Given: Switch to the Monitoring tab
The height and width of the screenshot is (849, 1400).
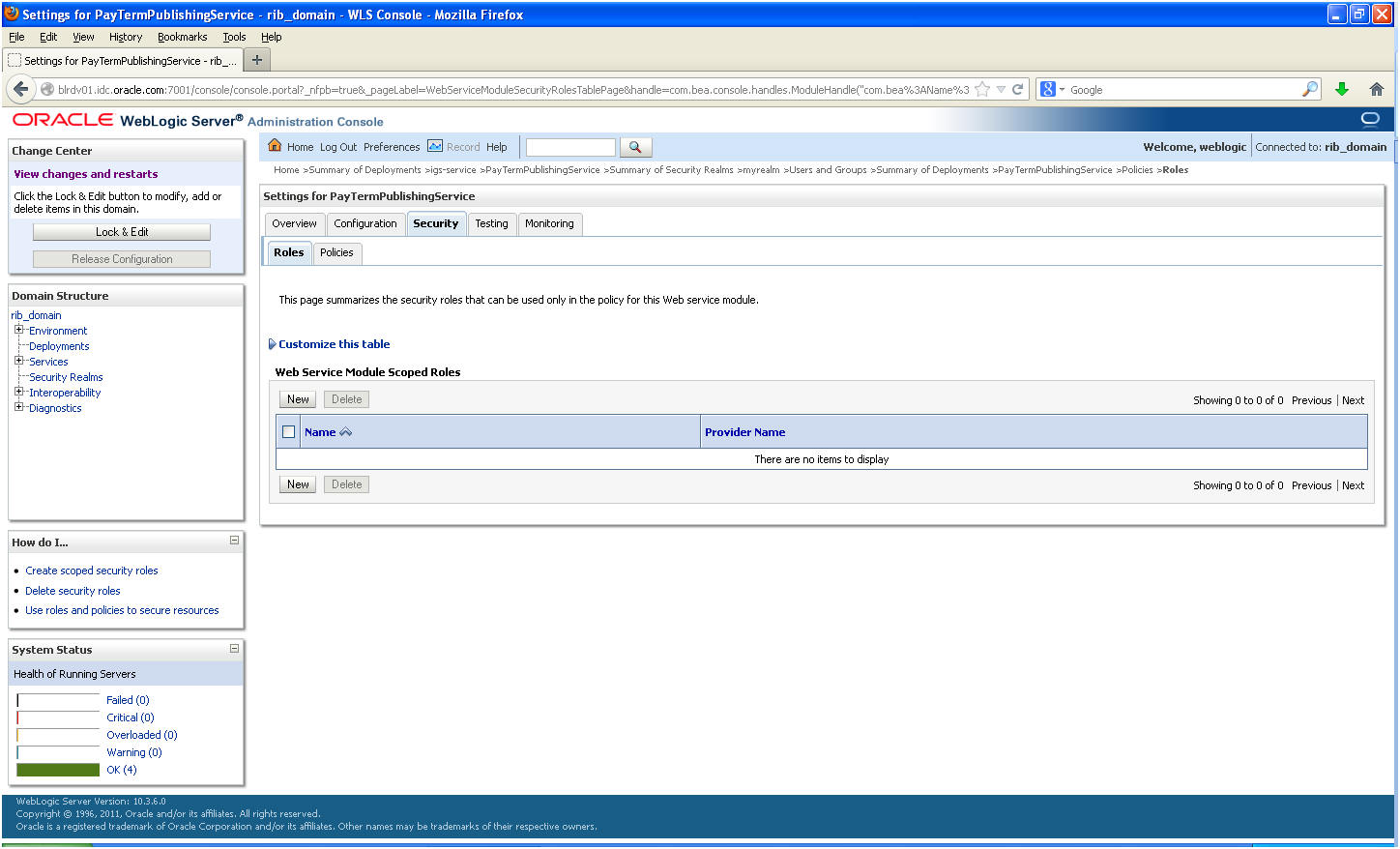Looking at the screenshot, I should (549, 223).
